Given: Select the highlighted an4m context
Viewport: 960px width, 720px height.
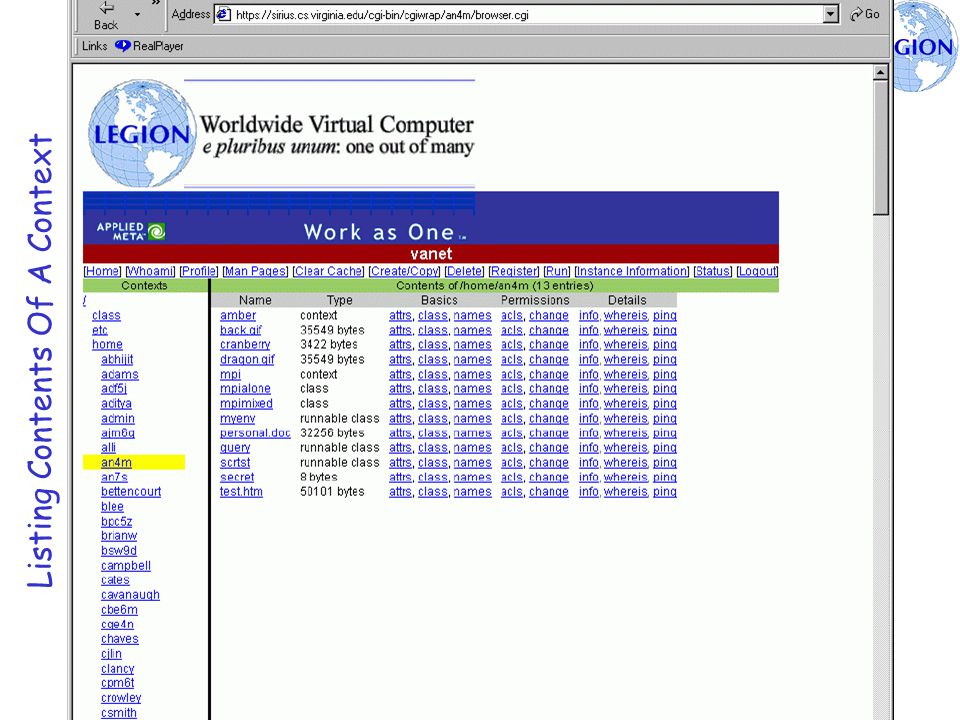Looking at the screenshot, I should pos(116,462).
